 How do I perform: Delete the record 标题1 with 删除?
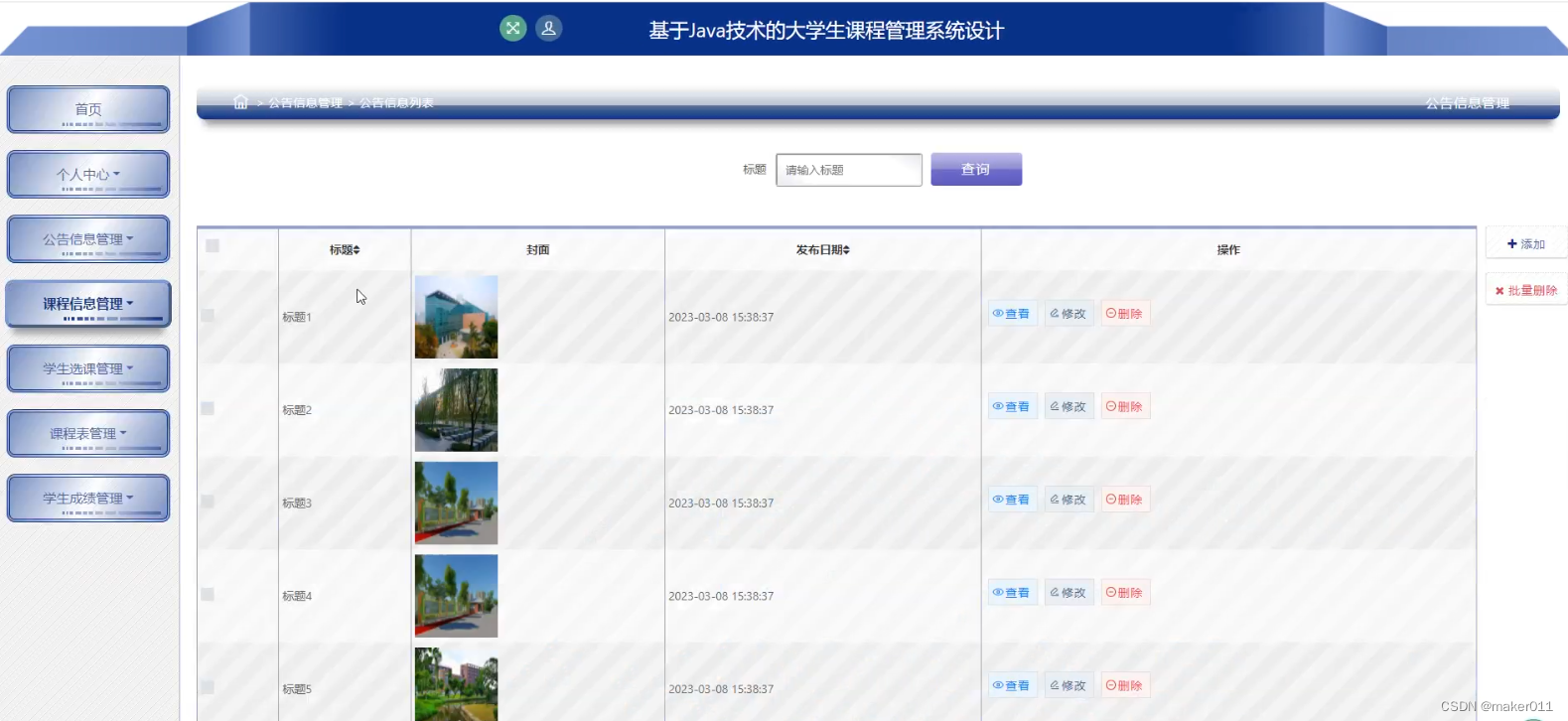tap(1125, 314)
